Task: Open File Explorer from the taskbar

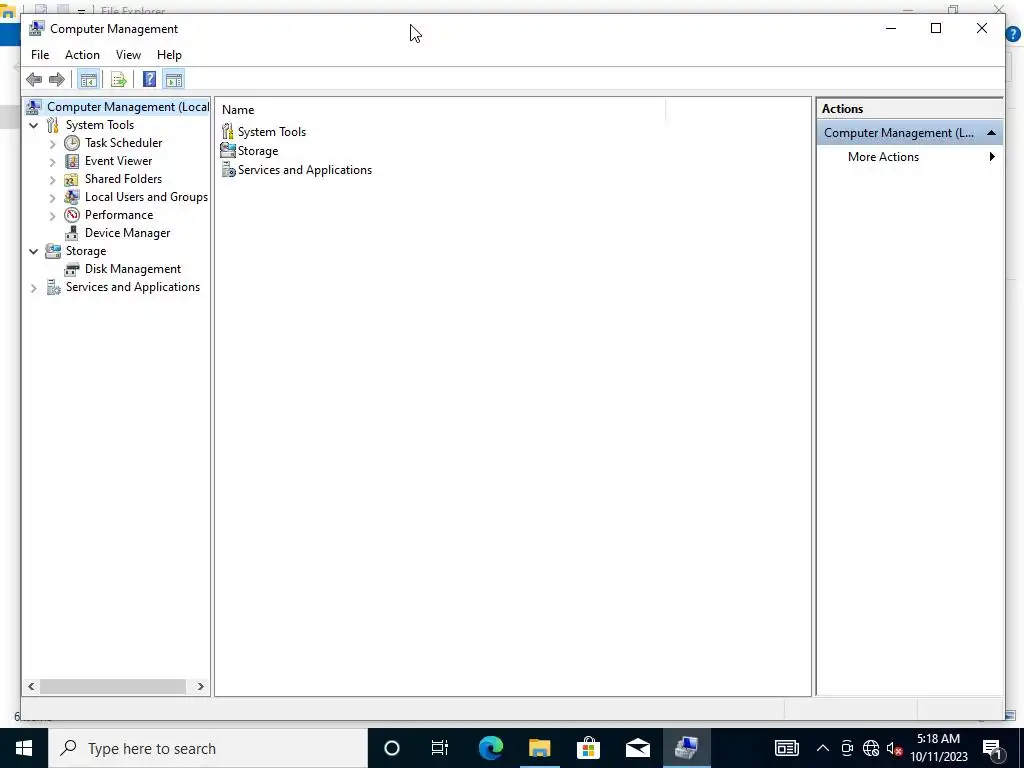Action: tap(539, 748)
